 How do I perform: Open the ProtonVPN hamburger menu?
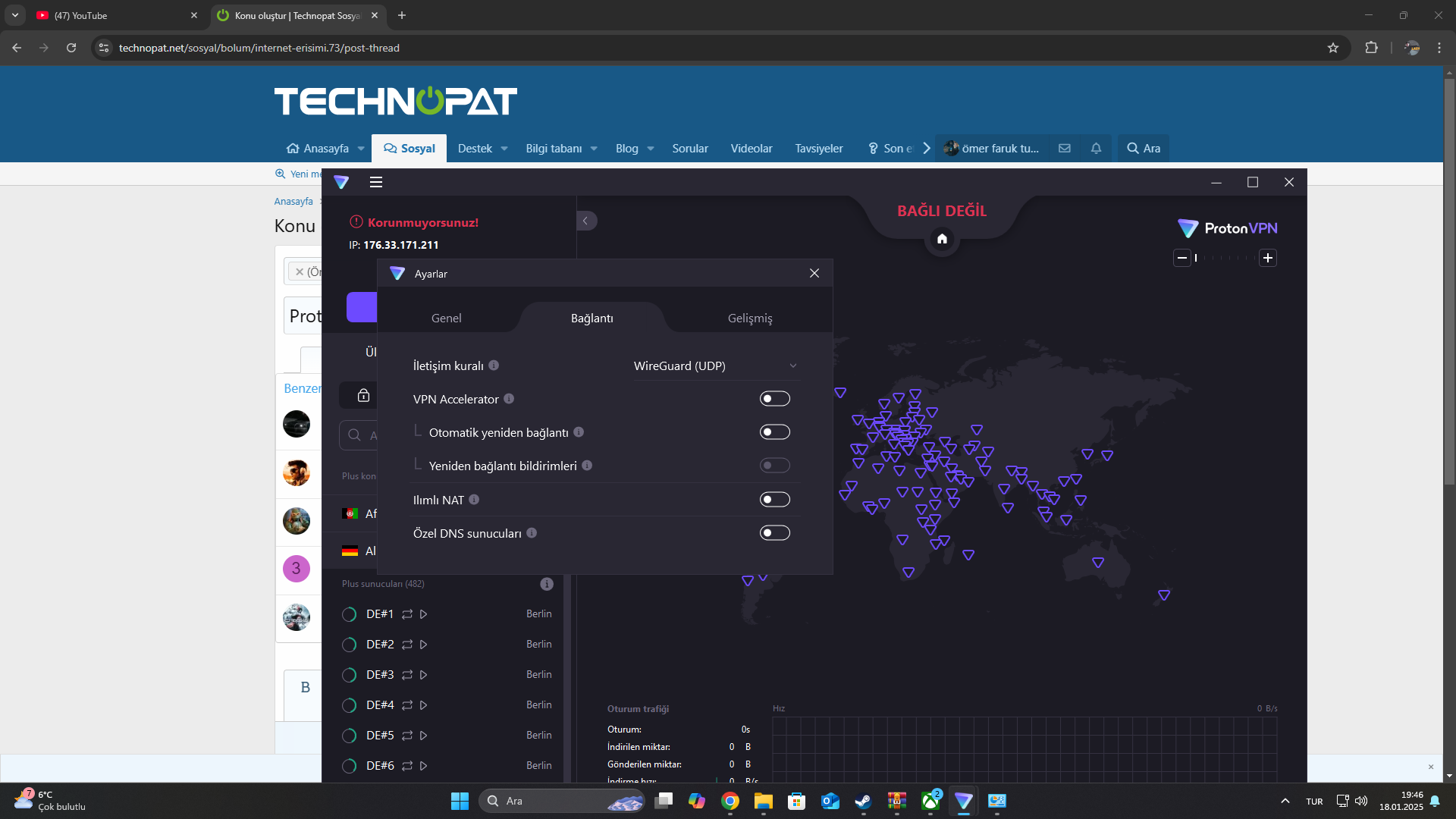coord(375,182)
